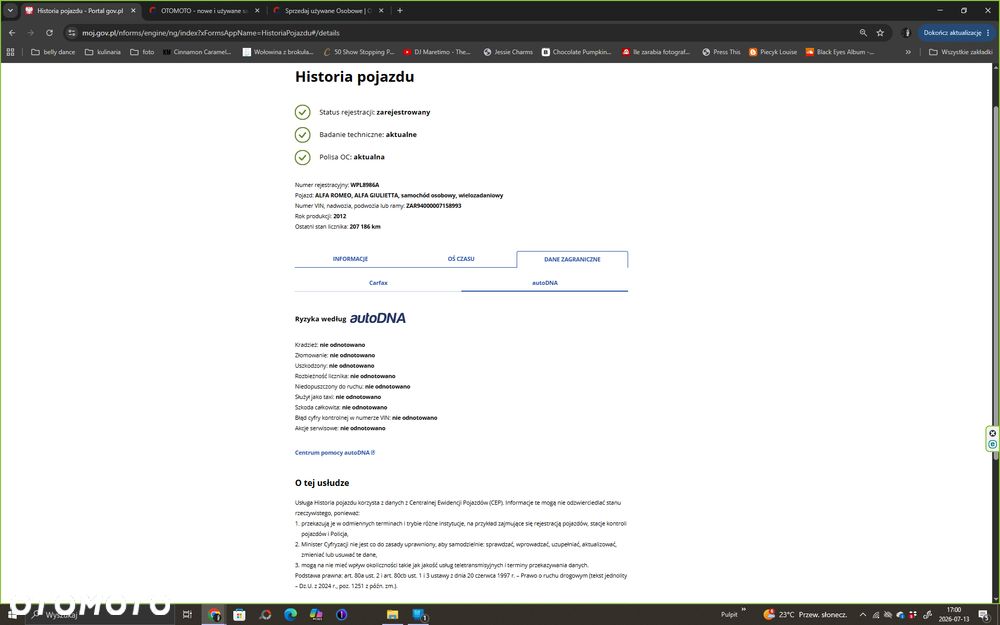Open the apps grid in bookmarks bar

click(x=10, y=52)
